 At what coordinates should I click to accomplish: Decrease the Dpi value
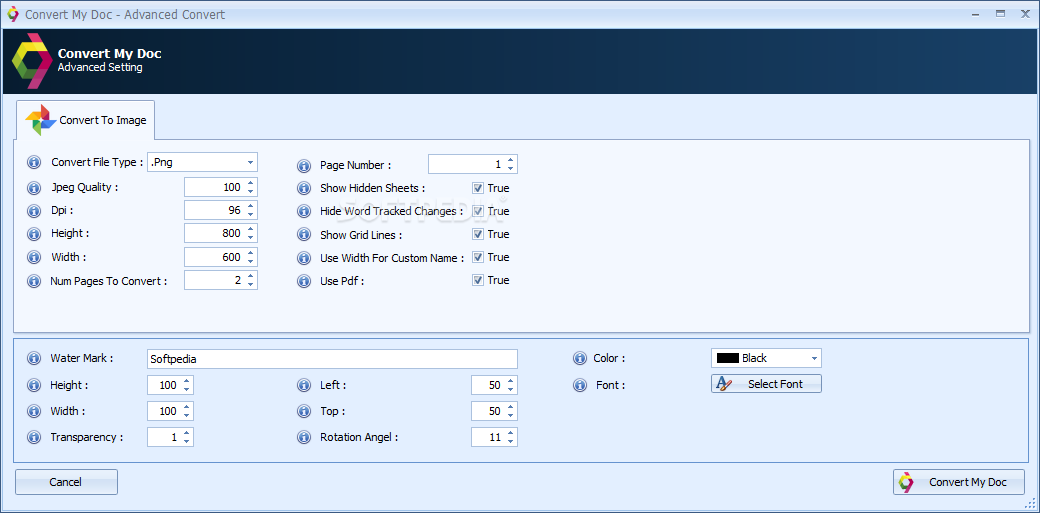[250, 215]
